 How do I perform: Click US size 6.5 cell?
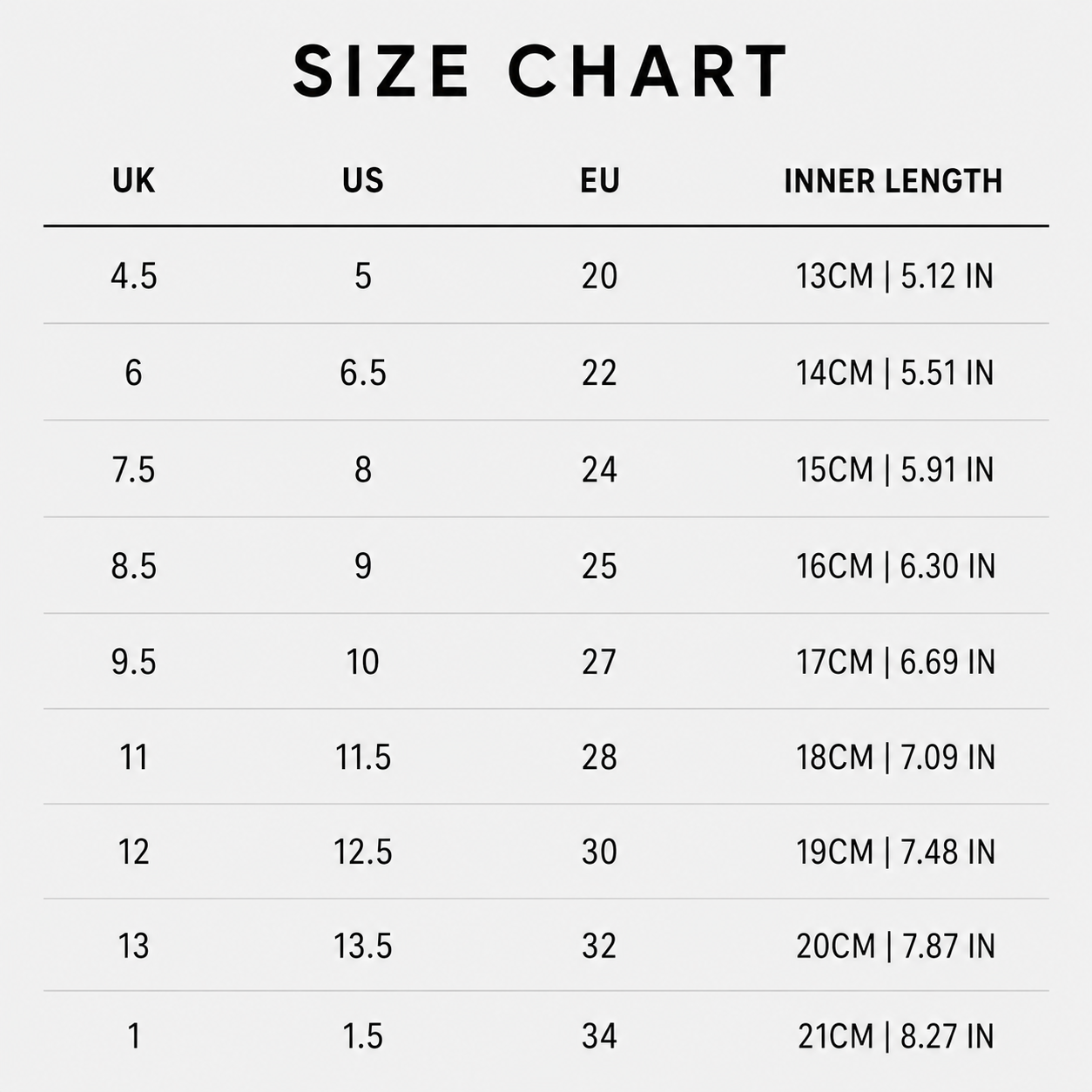point(362,373)
